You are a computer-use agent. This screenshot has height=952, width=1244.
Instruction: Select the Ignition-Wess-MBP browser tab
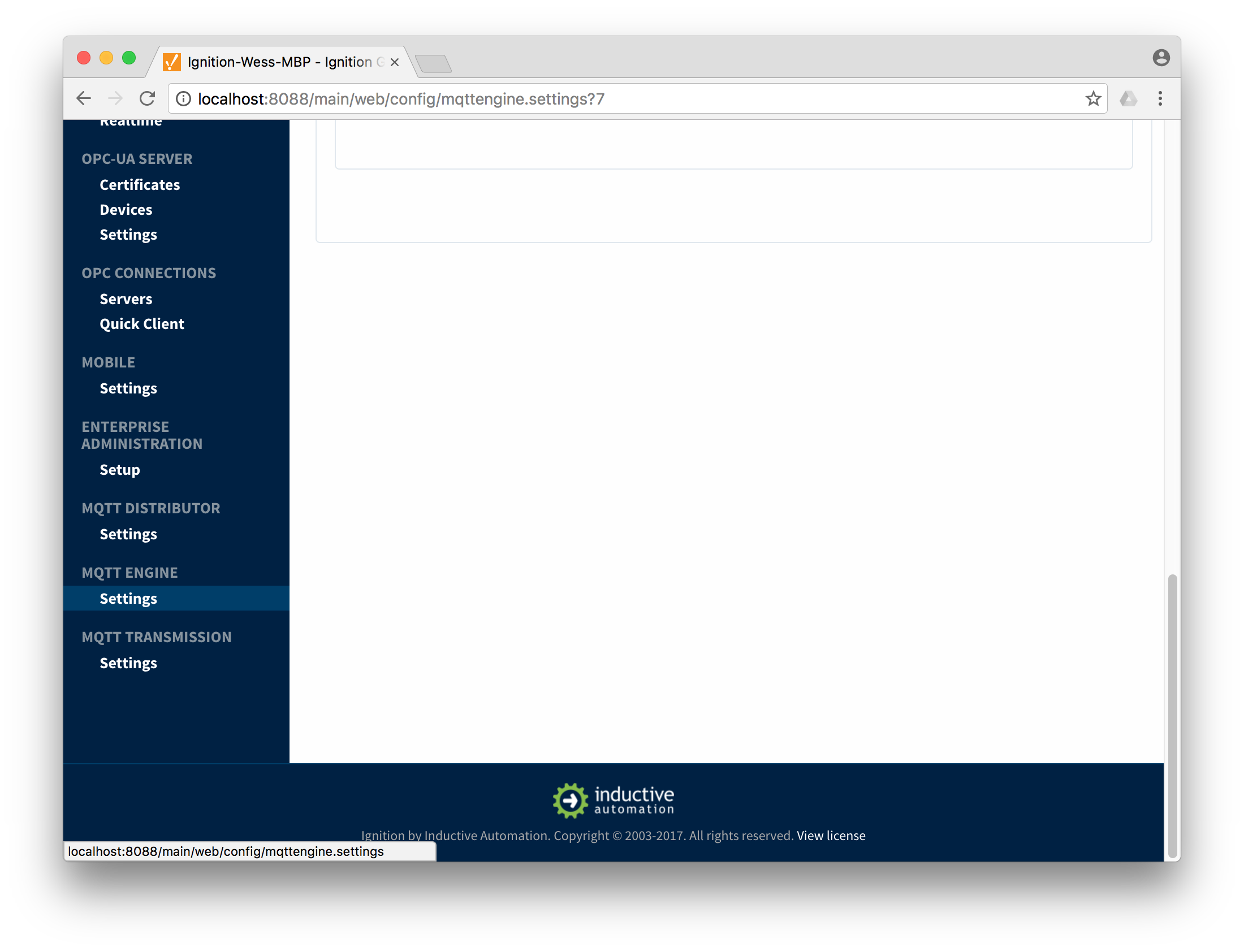click(280, 62)
